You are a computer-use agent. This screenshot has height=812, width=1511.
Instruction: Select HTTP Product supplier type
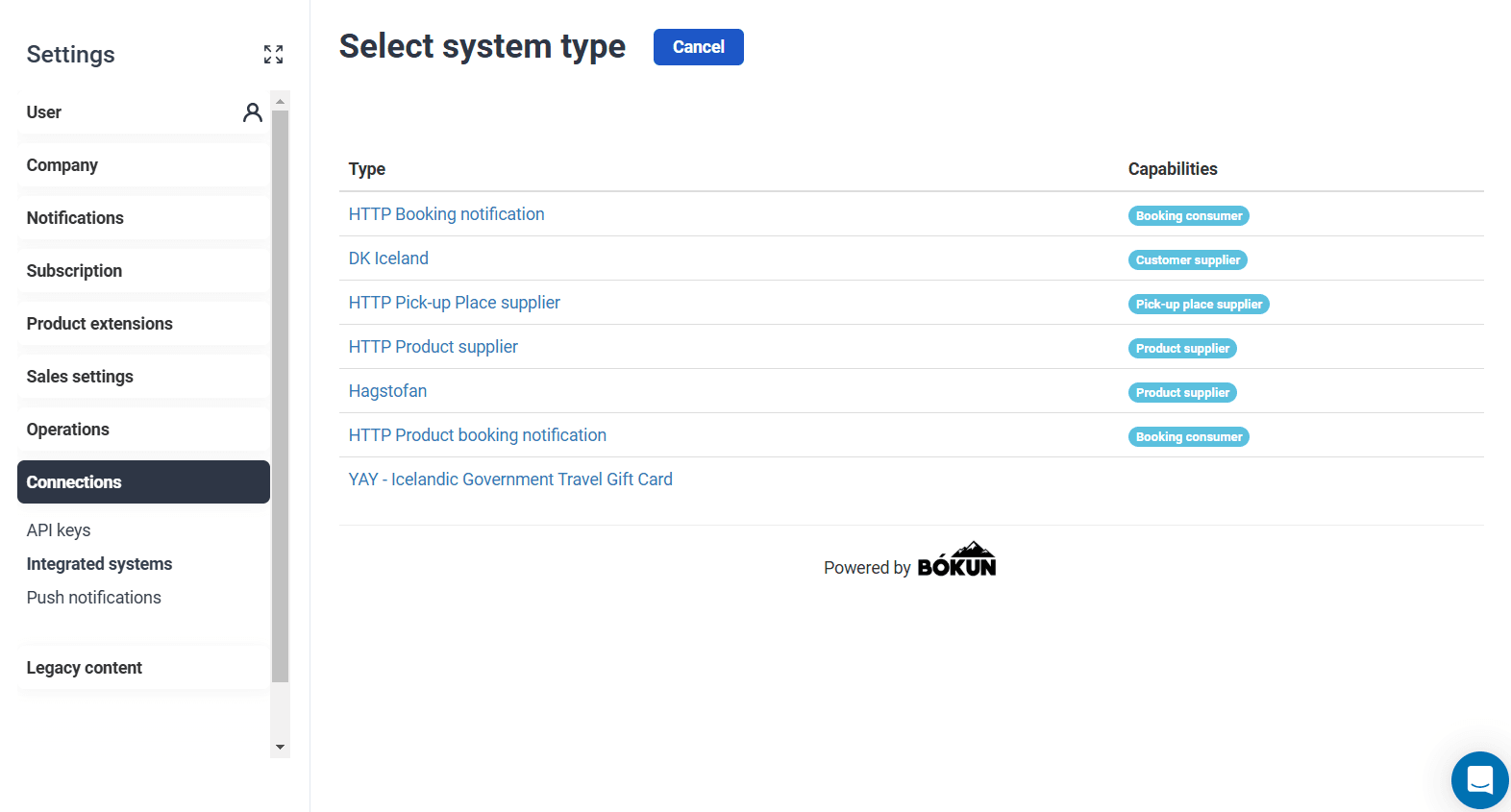(433, 347)
